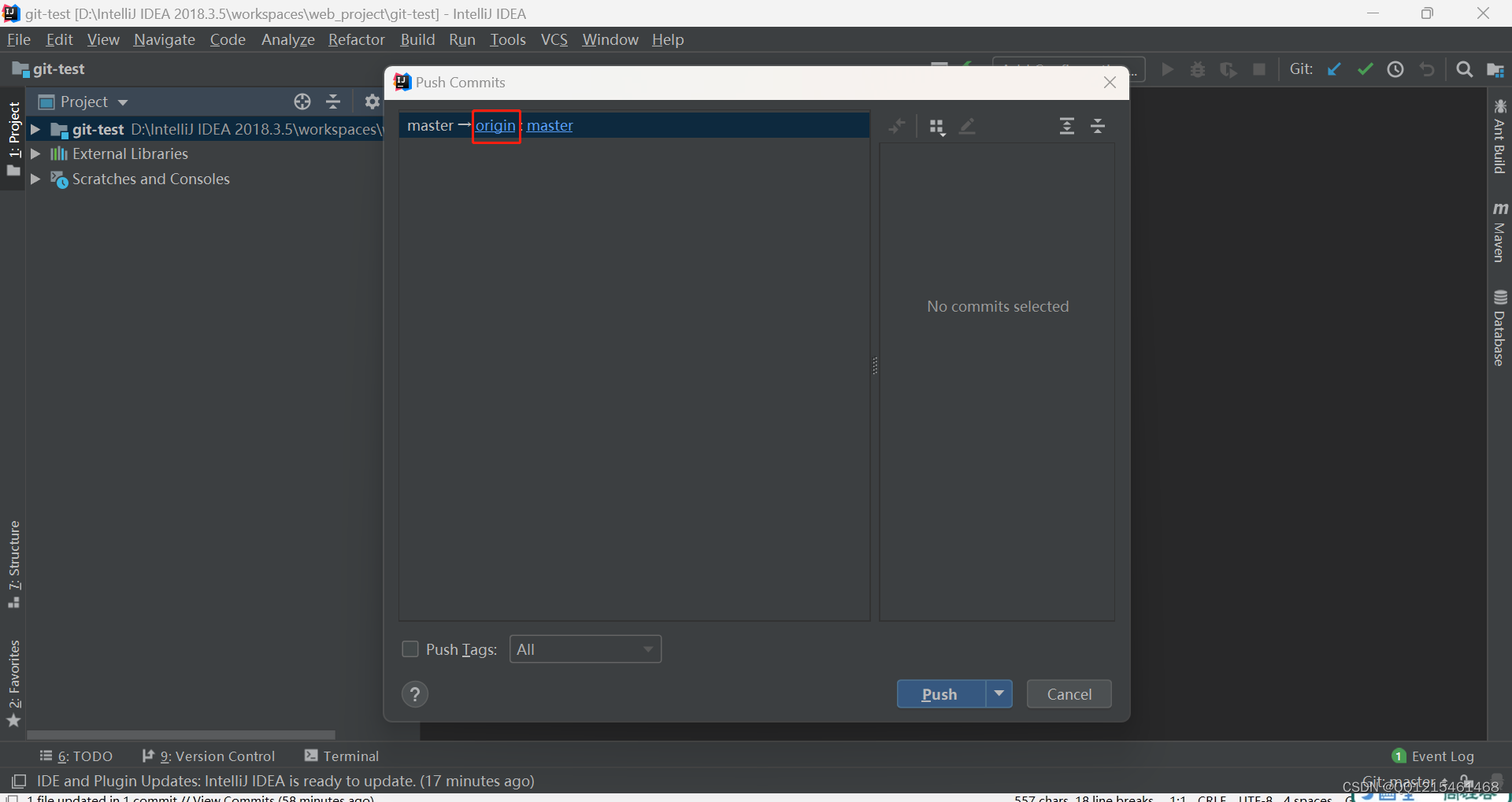
Task: Click the group-by grid icon in Push dialog
Action: click(x=936, y=127)
